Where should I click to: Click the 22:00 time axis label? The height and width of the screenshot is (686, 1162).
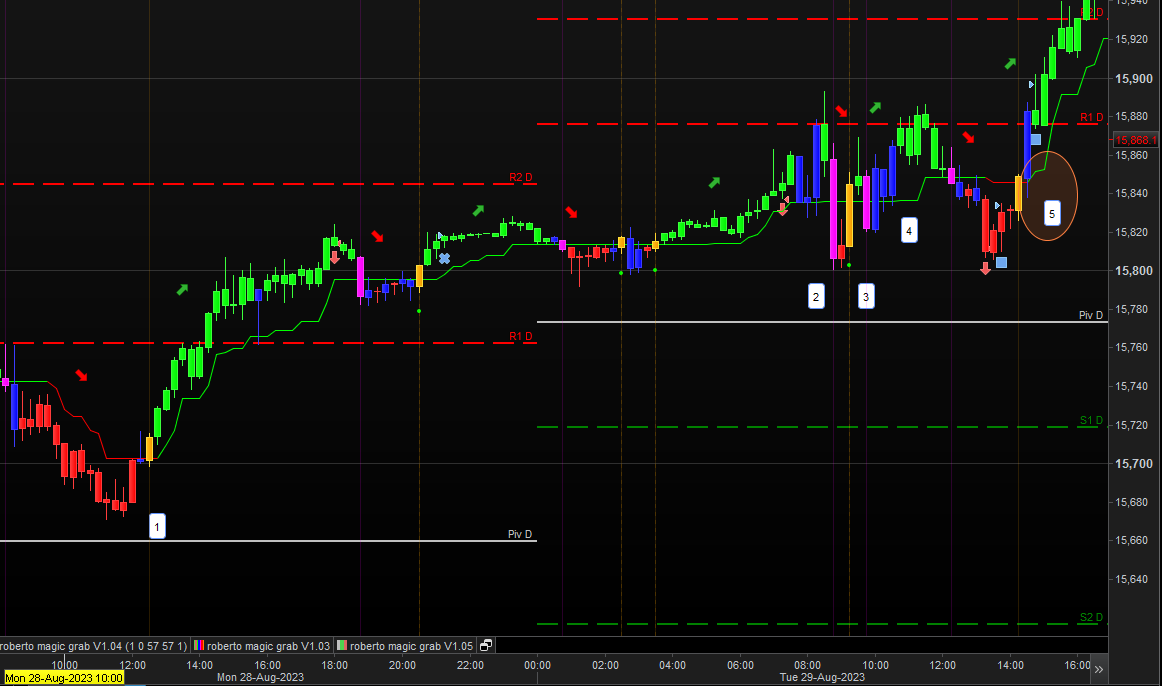(470, 665)
